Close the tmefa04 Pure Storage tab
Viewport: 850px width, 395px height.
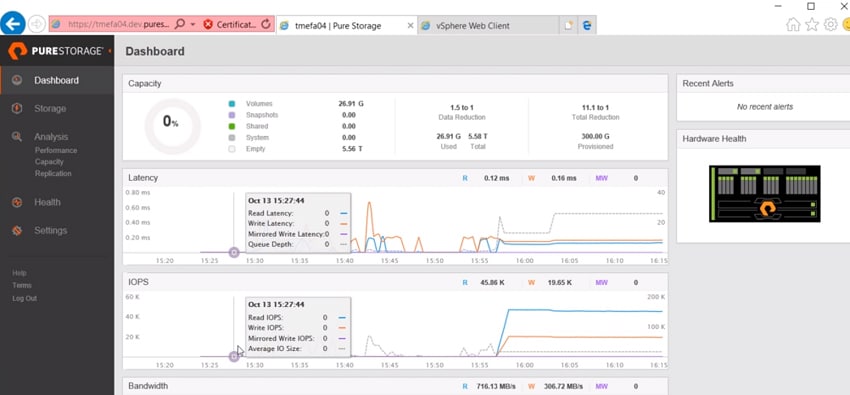[410, 25]
